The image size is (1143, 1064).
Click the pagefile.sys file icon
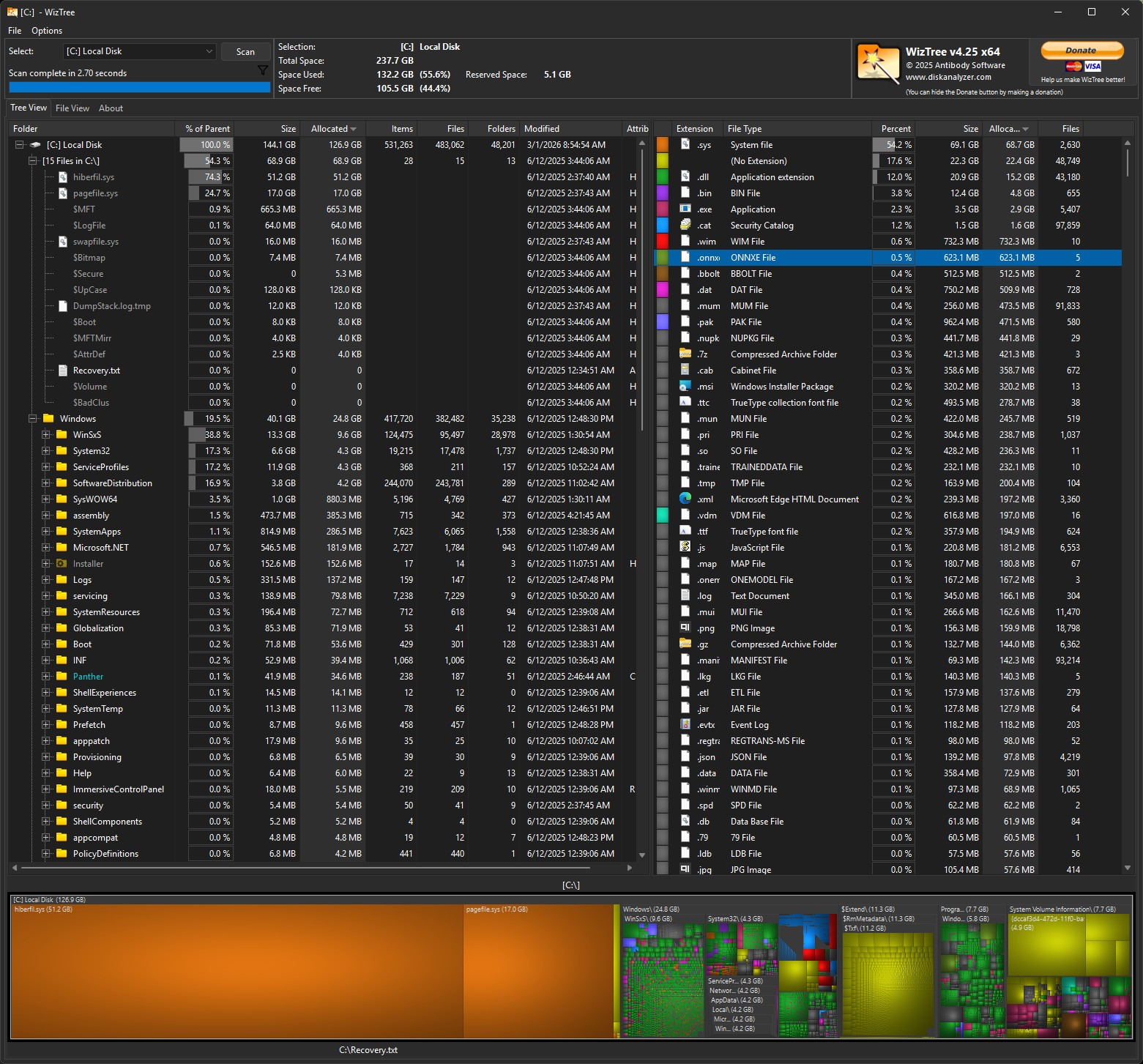click(63, 193)
